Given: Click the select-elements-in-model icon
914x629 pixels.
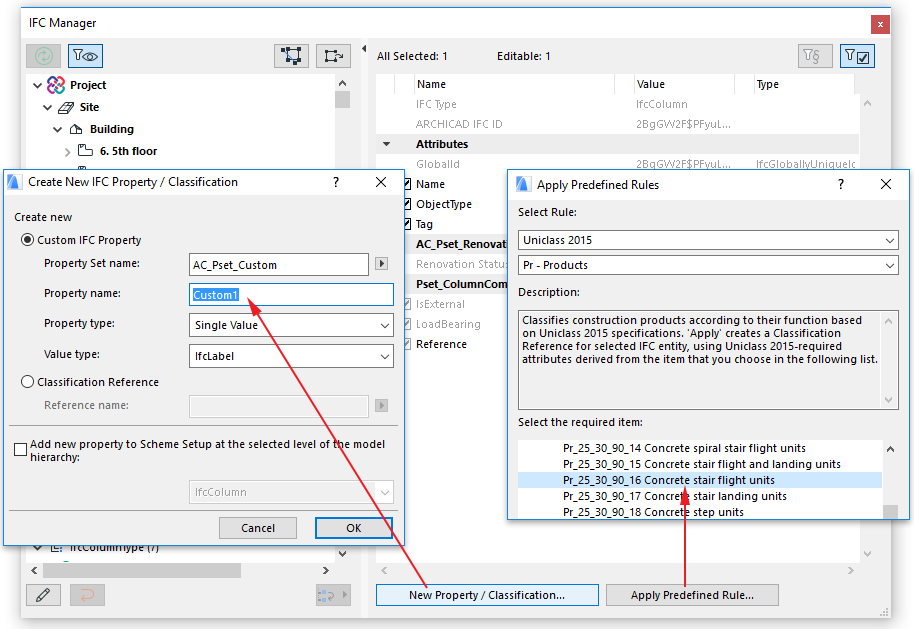Looking at the screenshot, I should [x=291, y=56].
